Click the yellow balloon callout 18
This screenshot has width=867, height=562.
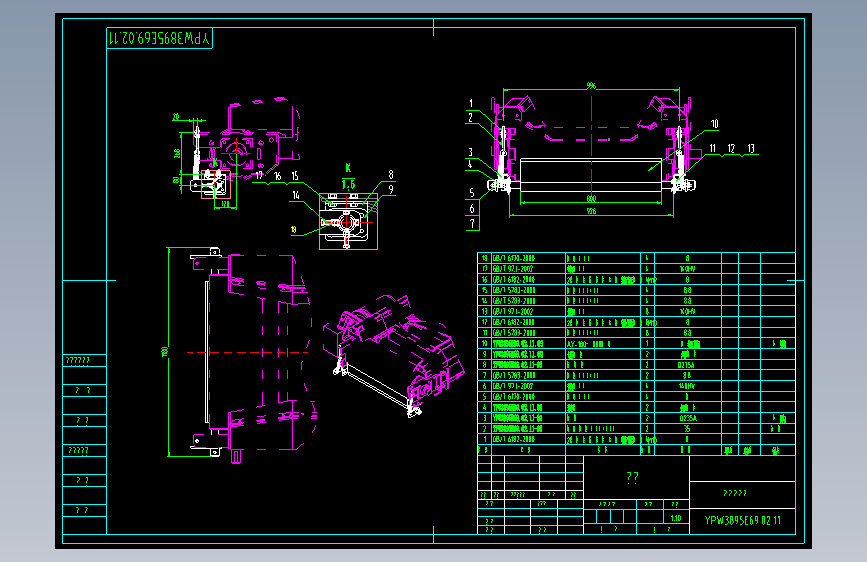(293, 230)
